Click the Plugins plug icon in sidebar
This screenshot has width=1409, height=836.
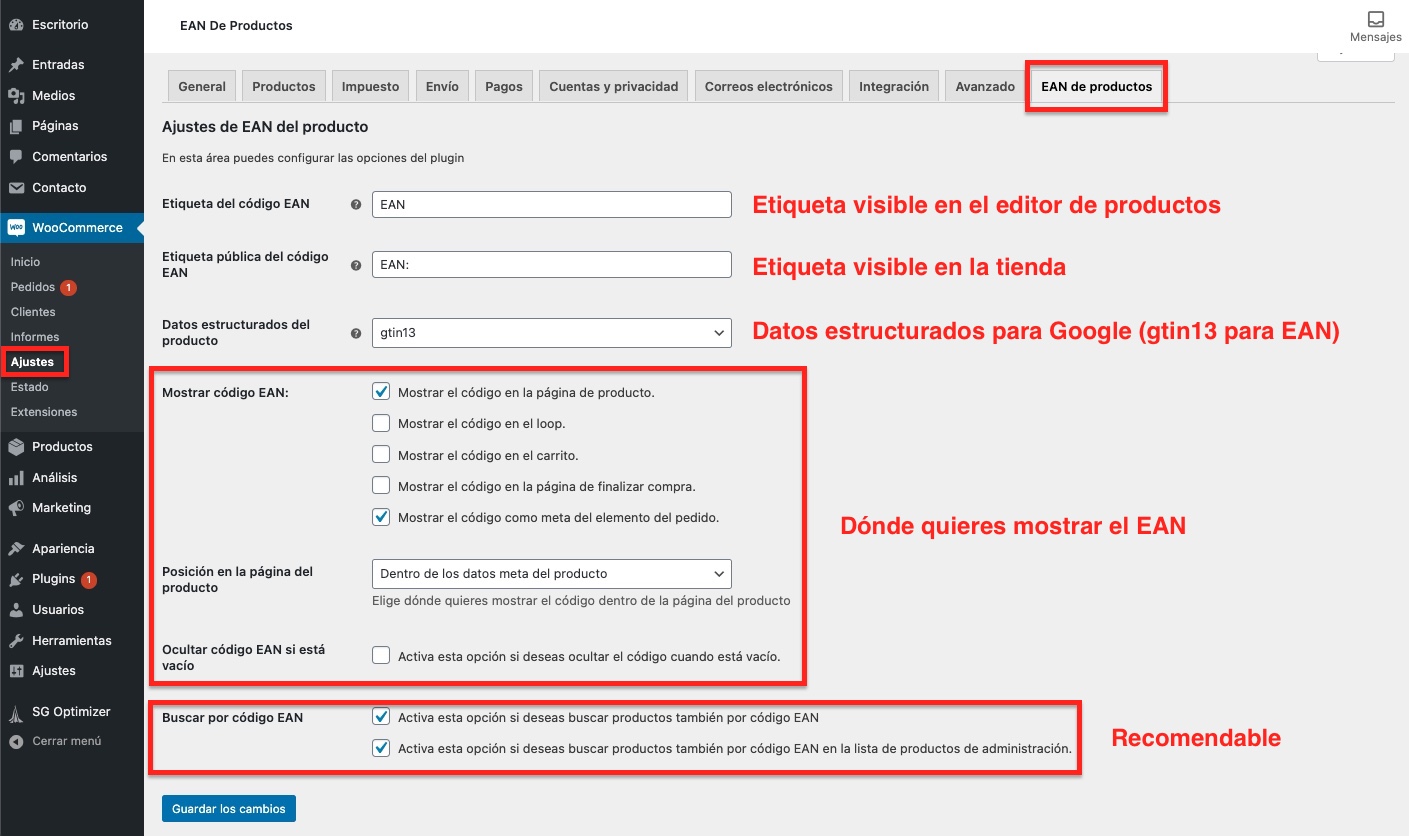pos(16,579)
